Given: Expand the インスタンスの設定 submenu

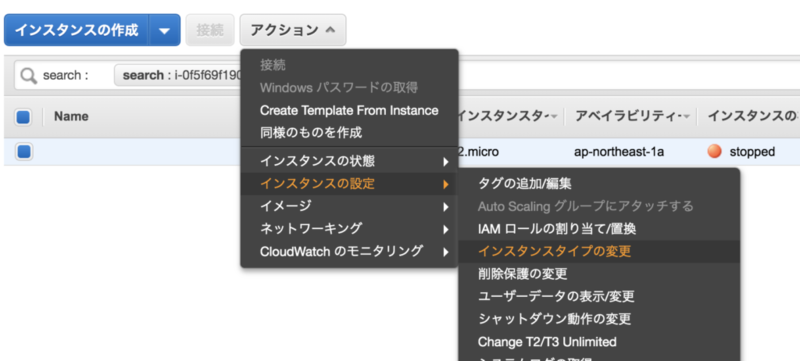Looking at the screenshot, I should pyautogui.click(x=349, y=184).
